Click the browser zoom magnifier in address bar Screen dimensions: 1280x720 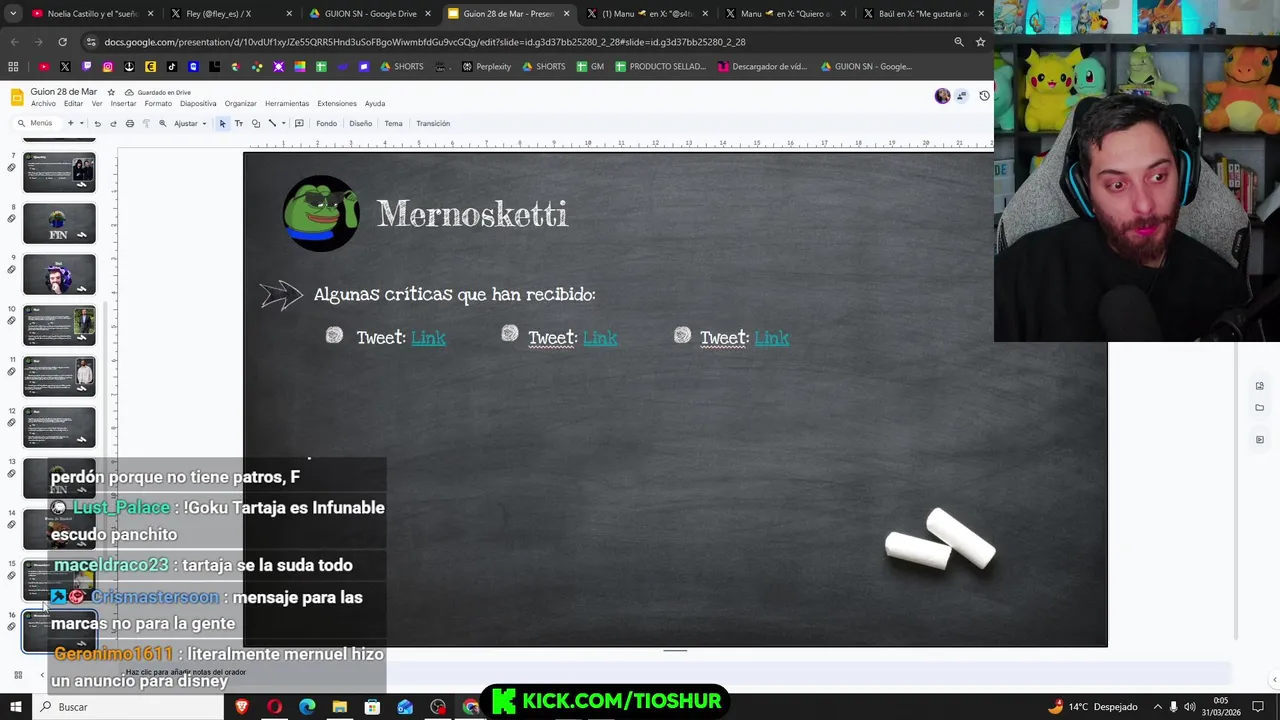(958, 42)
